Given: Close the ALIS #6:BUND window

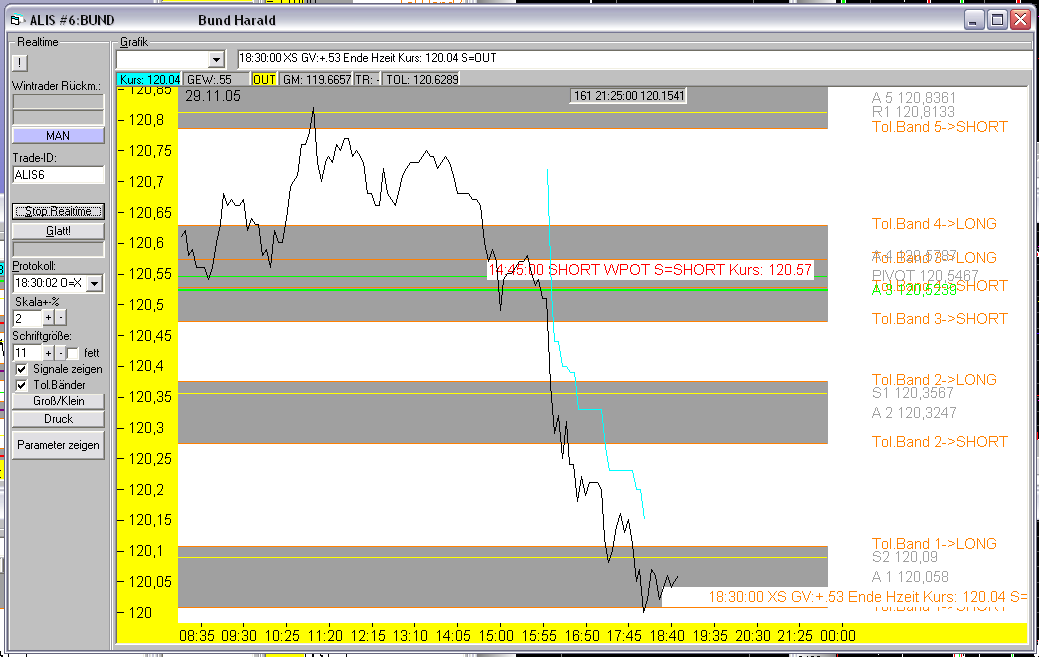Looking at the screenshot, I should (1019, 20).
